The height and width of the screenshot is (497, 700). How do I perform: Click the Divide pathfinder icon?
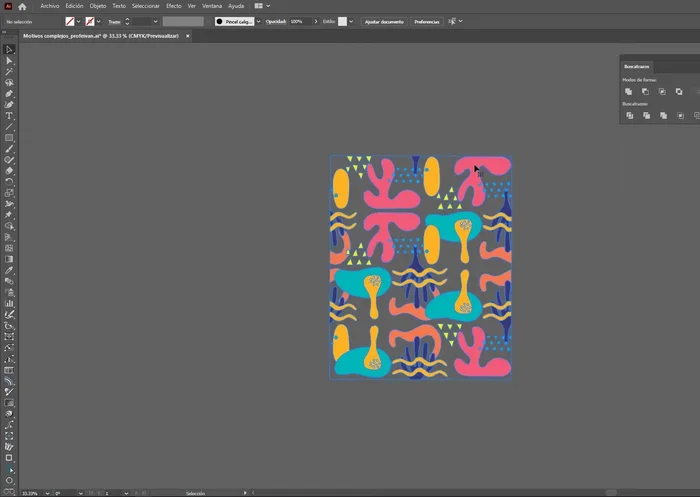629,115
